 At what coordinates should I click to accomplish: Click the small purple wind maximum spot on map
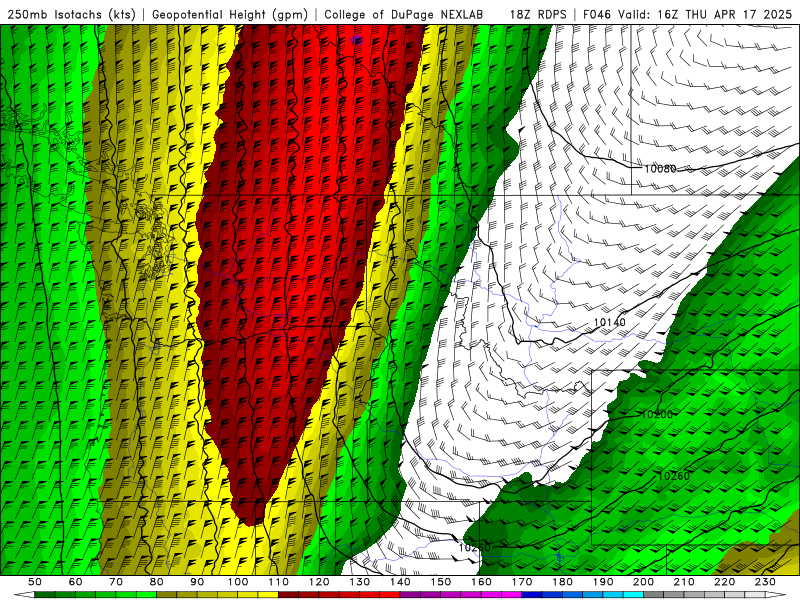[357, 40]
